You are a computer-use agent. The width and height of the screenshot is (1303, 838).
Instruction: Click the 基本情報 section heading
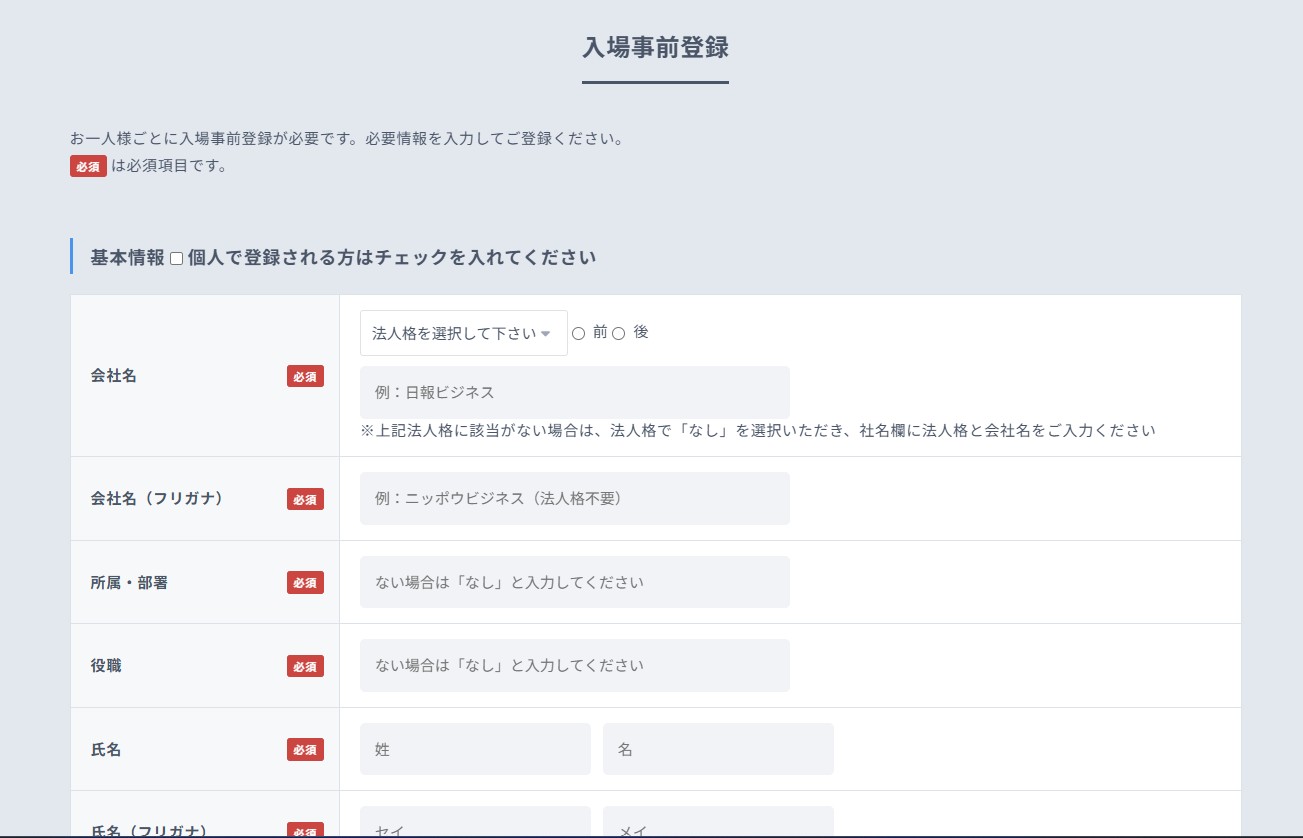click(127, 257)
